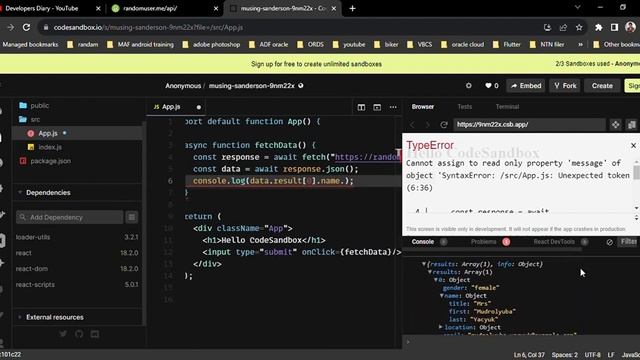This screenshot has height=360, width=640.
Task: Open package.json in file tree
Action: (x=50, y=161)
